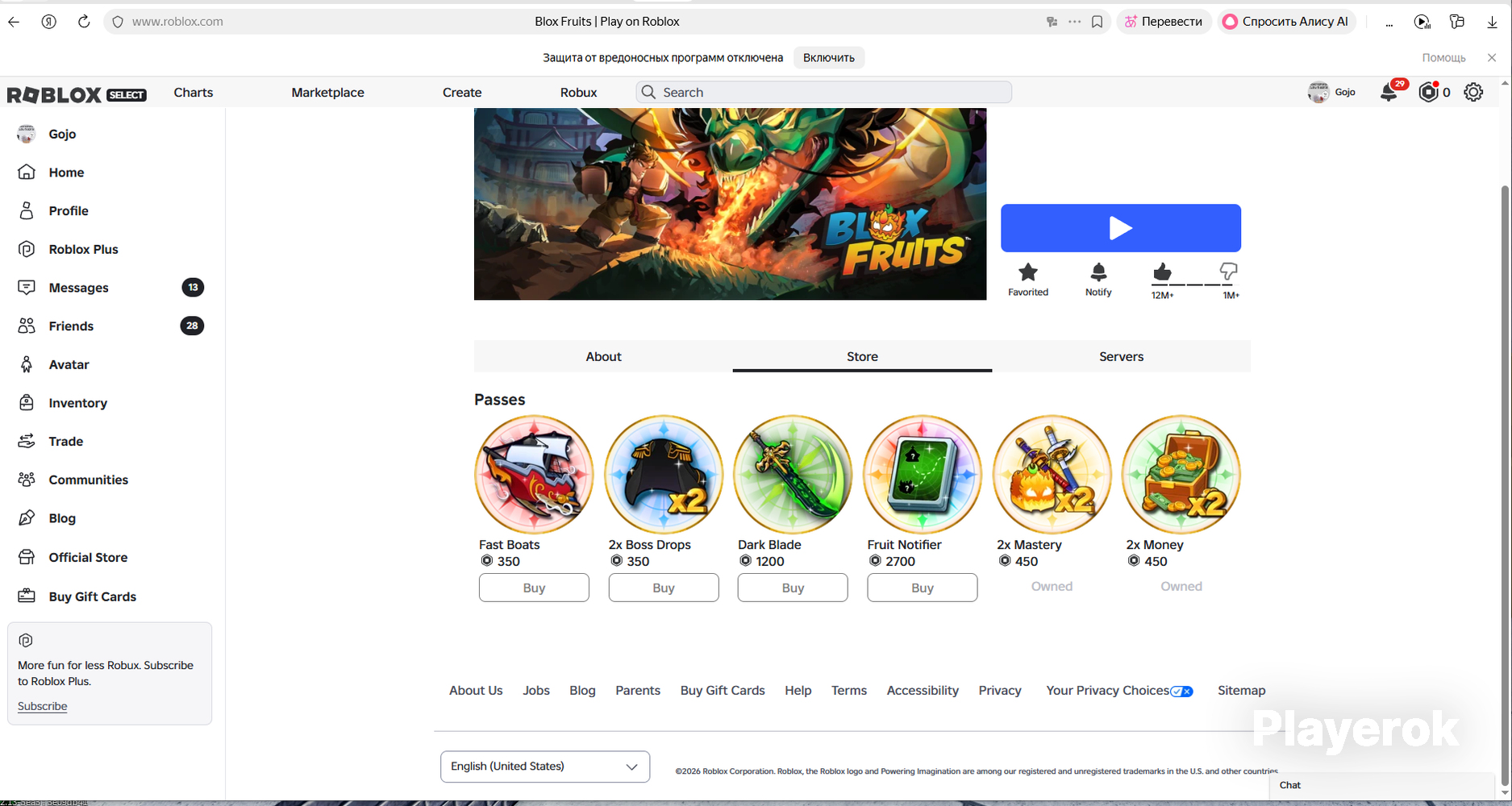Click the Roblox Select logo
This screenshot has height=806, width=1512.
click(77, 94)
